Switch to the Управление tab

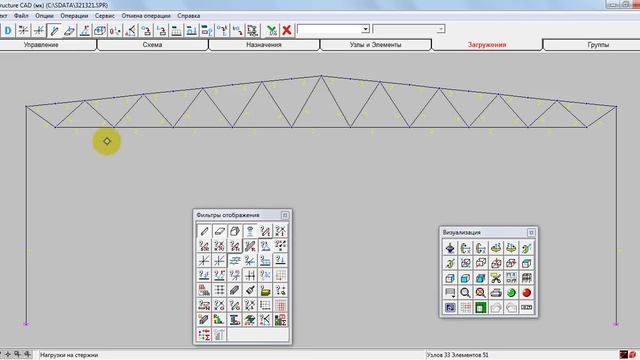click(41, 45)
